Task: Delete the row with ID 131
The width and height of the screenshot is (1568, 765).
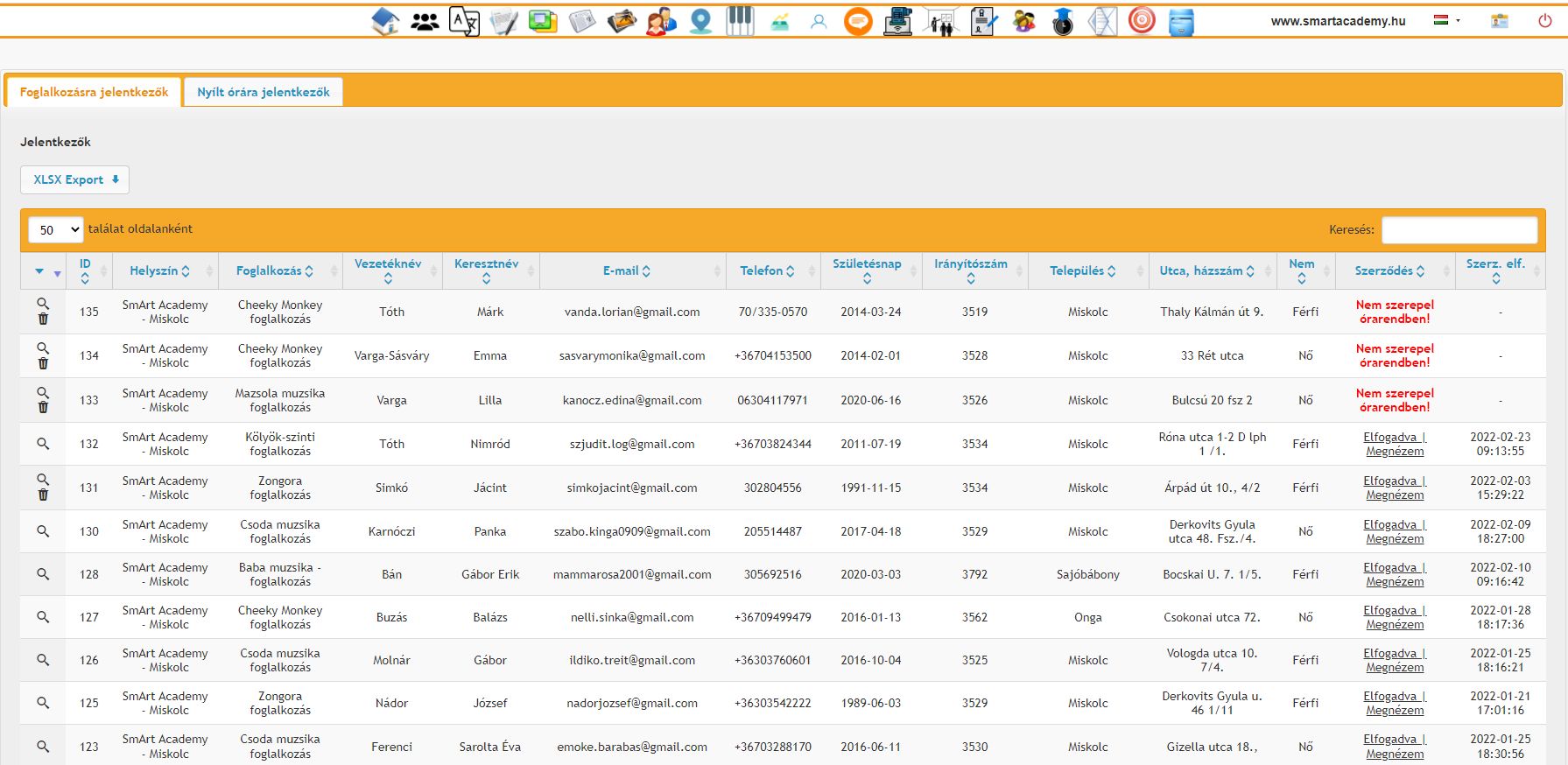Action: 43,495
